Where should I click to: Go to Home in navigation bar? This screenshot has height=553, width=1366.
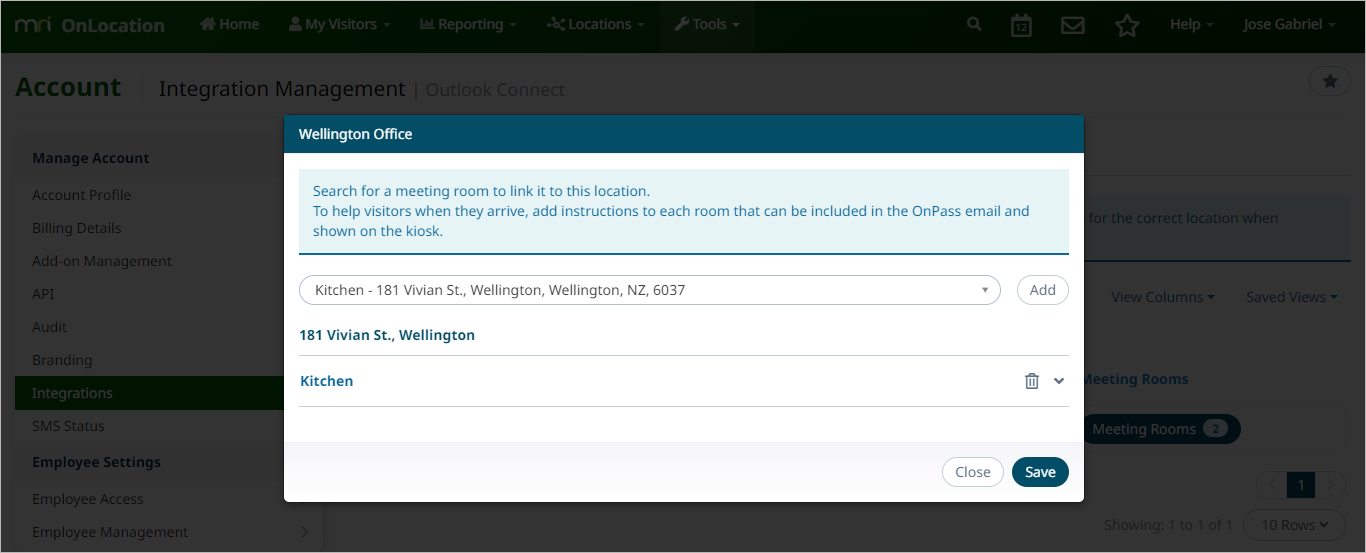(230, 25)
